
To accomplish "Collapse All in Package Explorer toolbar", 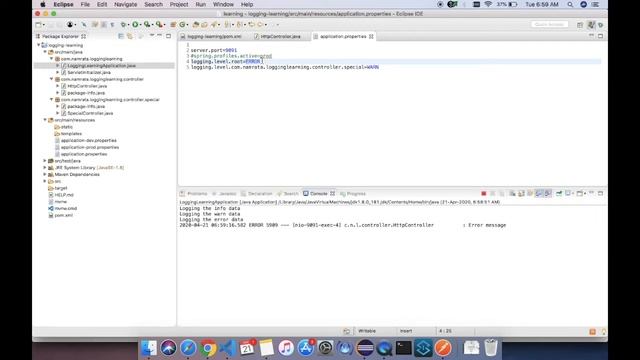I will coord(121,36).
